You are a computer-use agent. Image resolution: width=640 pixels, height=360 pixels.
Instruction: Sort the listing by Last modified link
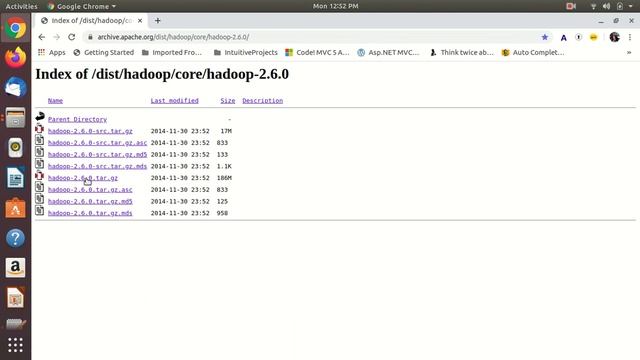click(174, 100)
